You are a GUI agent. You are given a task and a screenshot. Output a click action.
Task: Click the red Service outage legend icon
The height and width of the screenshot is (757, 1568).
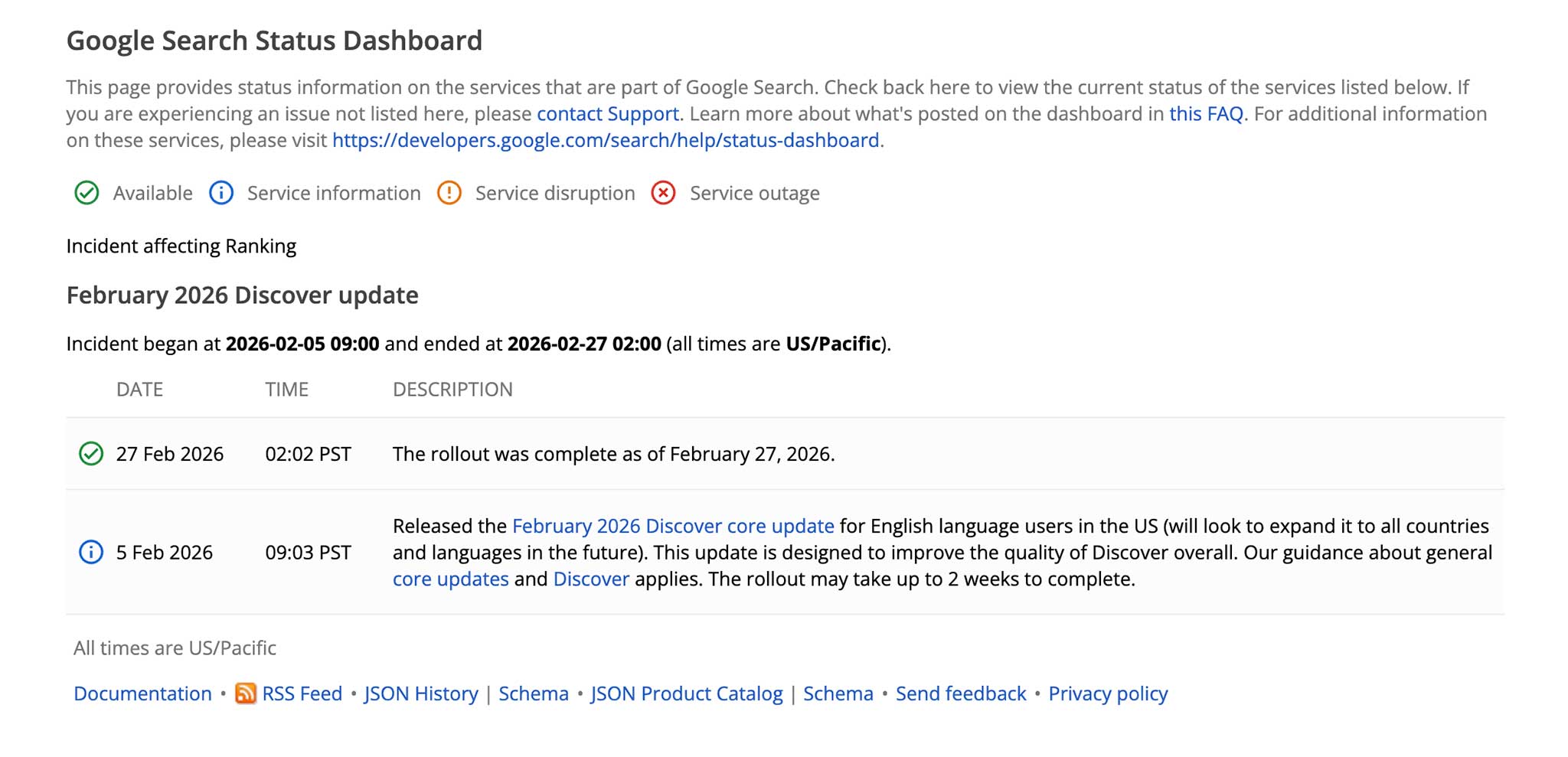pos(663,193)
